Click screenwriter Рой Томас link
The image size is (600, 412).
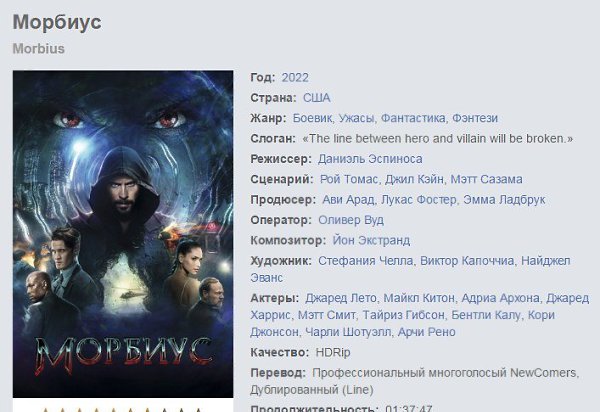tap(349, 179)
